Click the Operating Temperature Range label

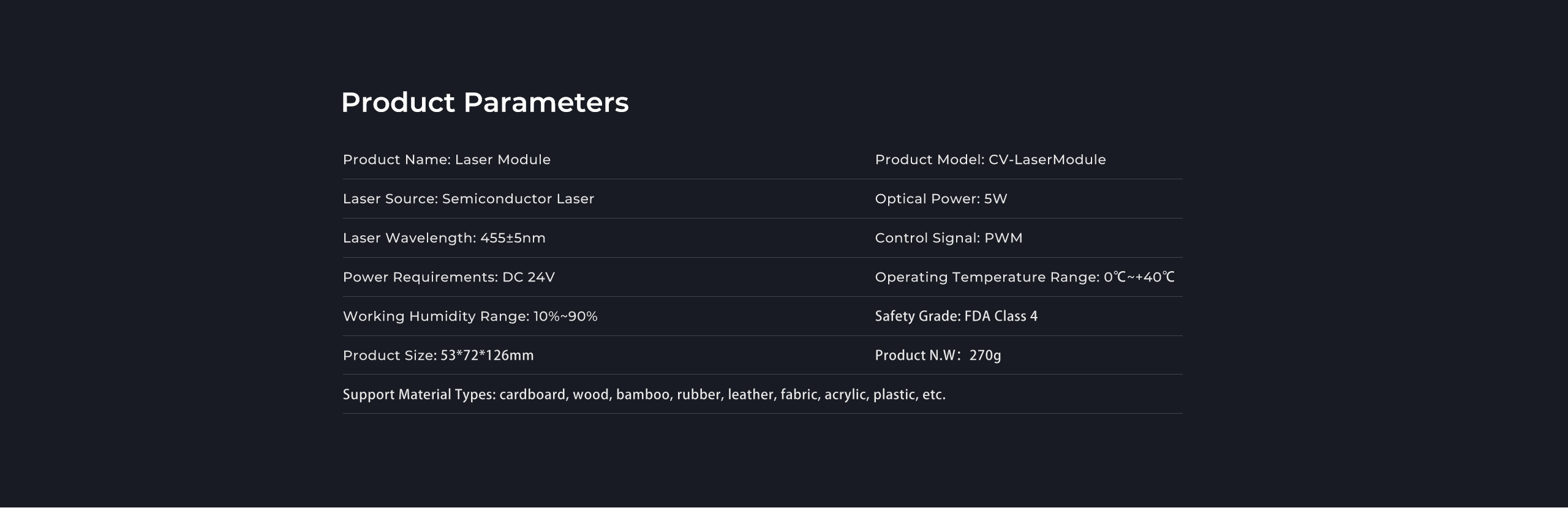(x=987, y=277)
